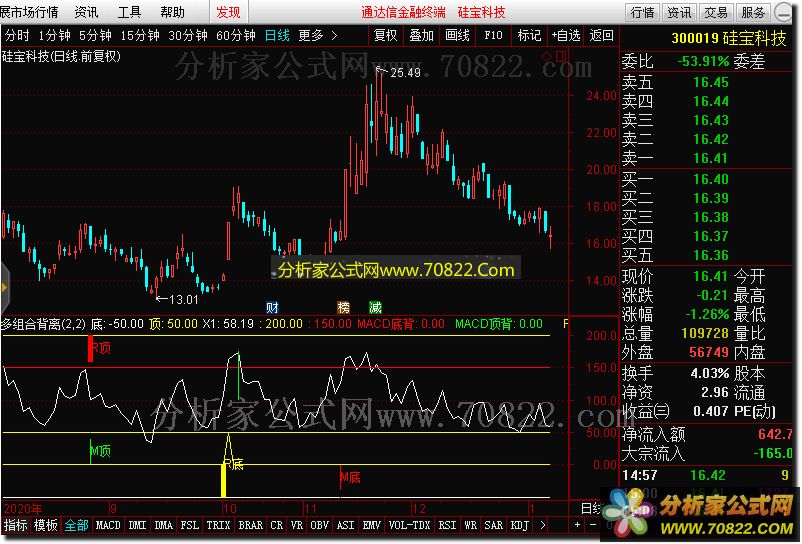Open the 更多 periods dropdown
Viewport: 802px width, 544px height.
318,36
